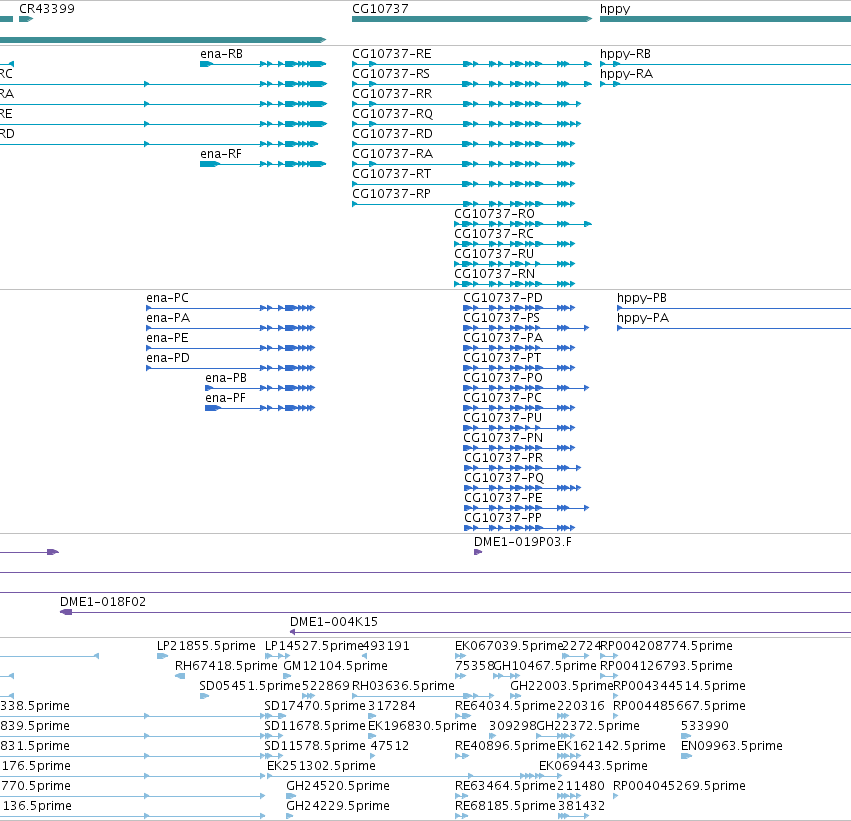
Task: Click CG10737-PS protein label
Action: click(501, 318)
